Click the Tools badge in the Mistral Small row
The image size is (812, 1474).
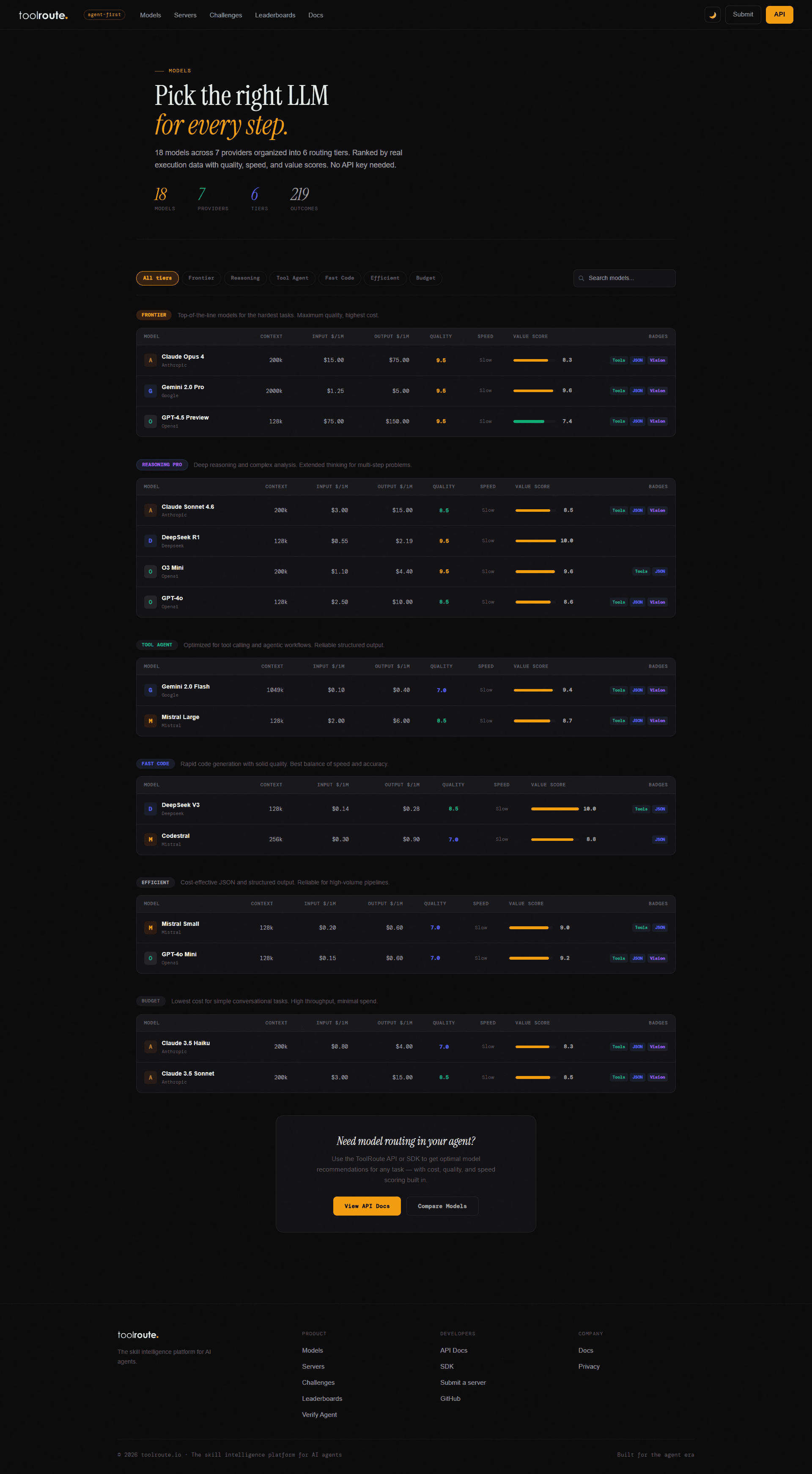641,928
